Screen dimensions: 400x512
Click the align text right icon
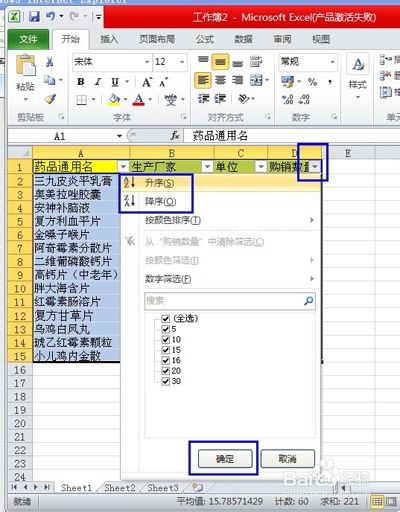click(237, 80)
